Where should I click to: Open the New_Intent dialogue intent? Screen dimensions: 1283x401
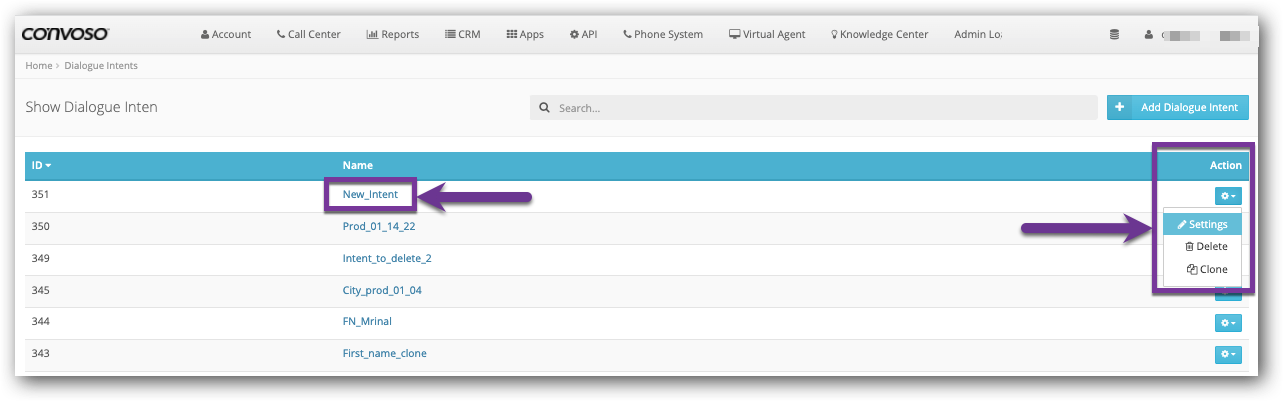370,194
